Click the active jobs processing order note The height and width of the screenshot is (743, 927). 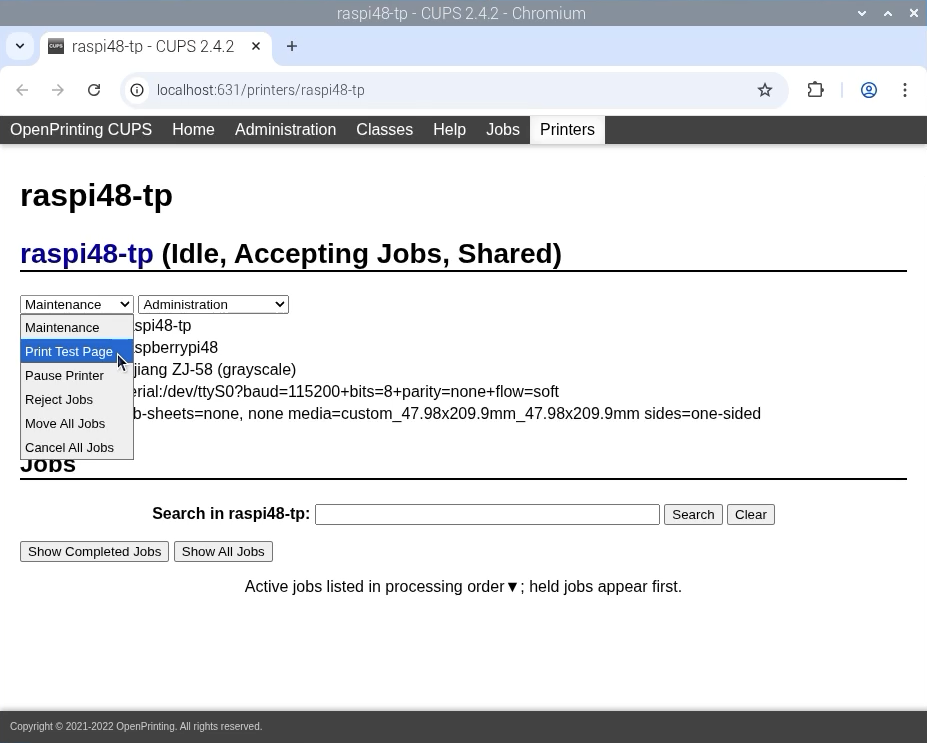pos(464,586)
